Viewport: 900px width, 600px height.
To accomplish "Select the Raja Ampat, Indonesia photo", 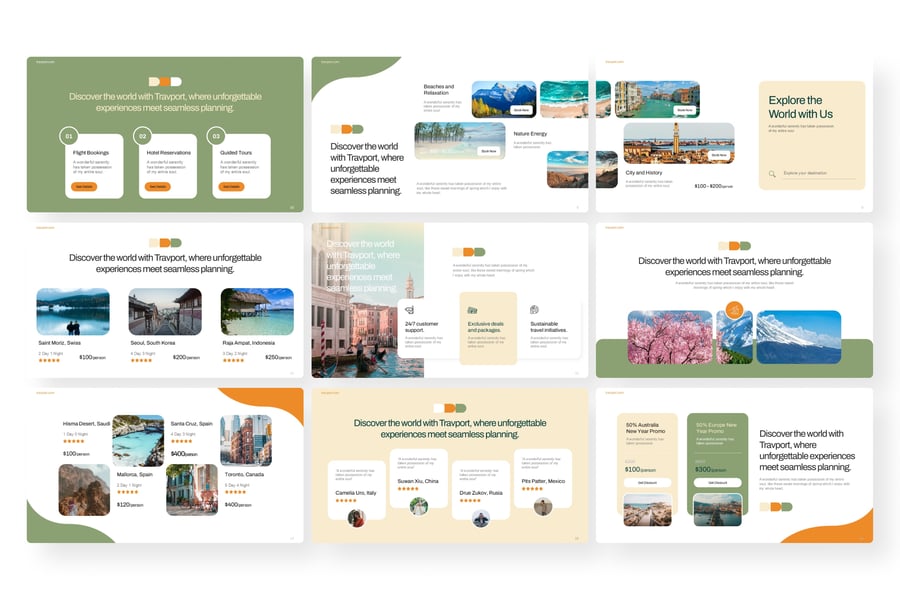I will (x=257, y=312).
